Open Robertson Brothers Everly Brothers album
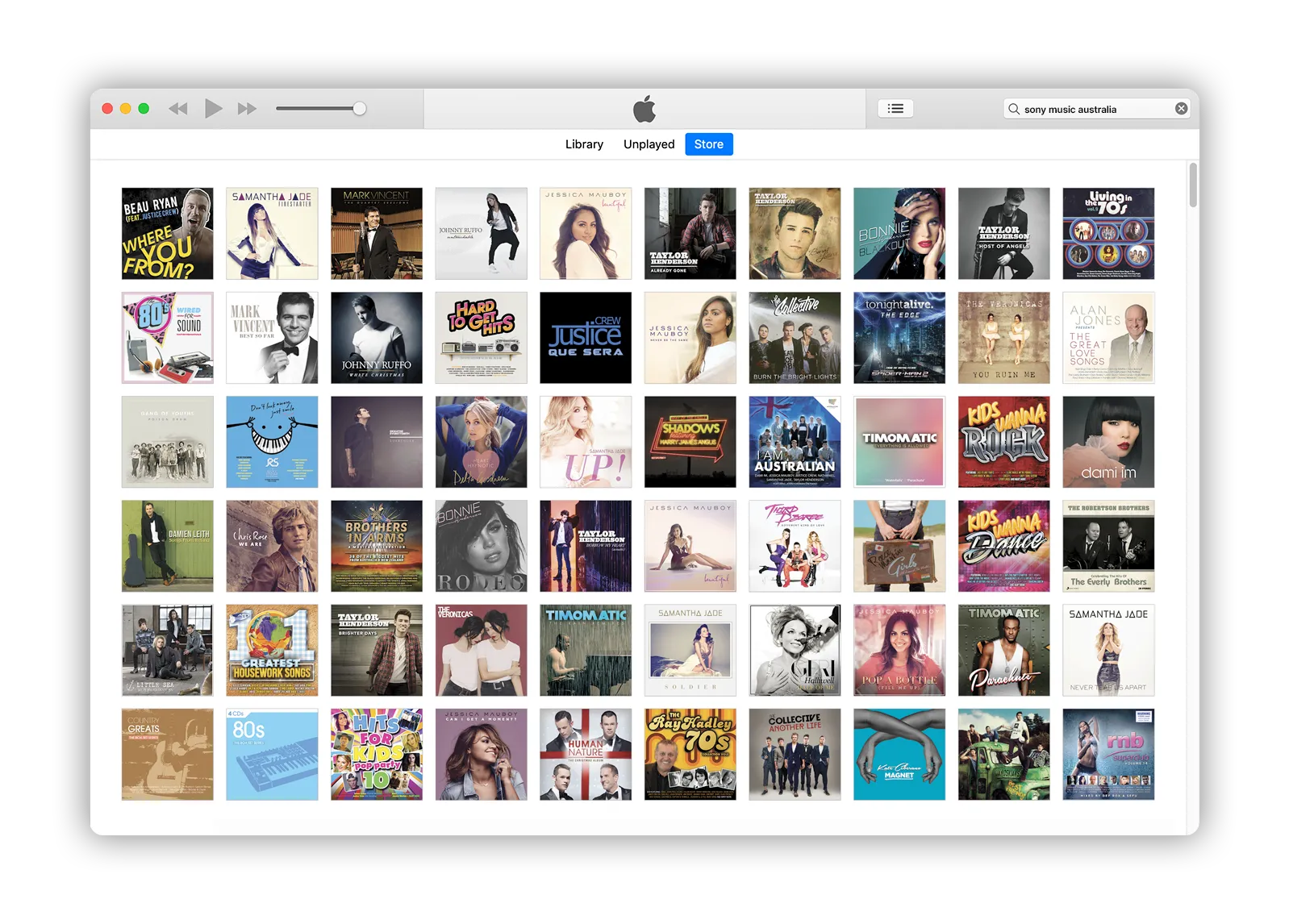 click(x=1108, y=546)
